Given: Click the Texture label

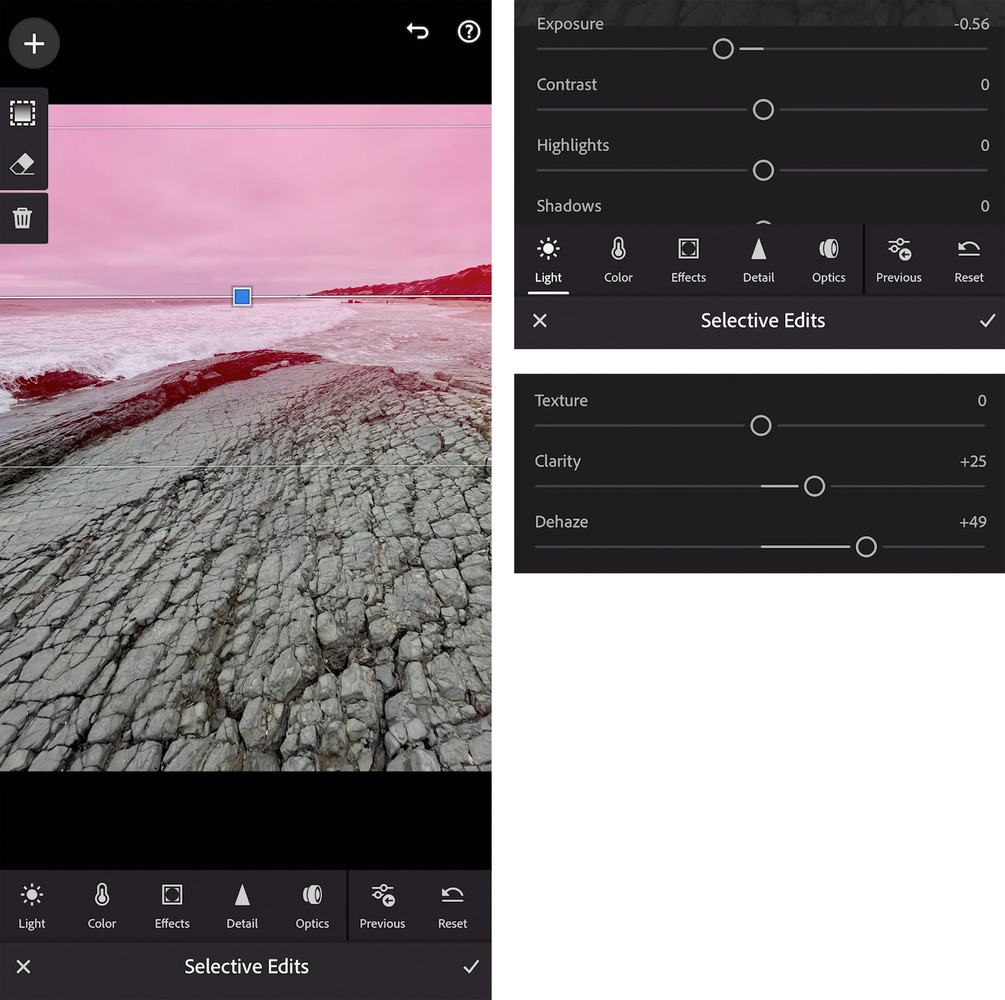Looking at the screenshot, I should click(561, 401).
